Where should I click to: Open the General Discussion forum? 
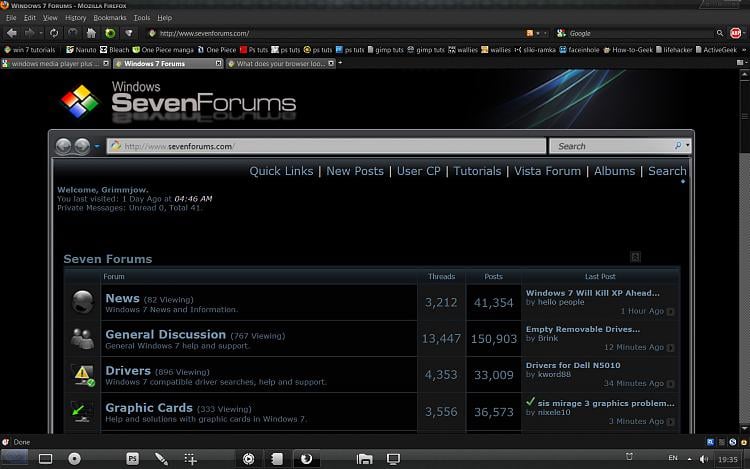[x=165, y=334]
